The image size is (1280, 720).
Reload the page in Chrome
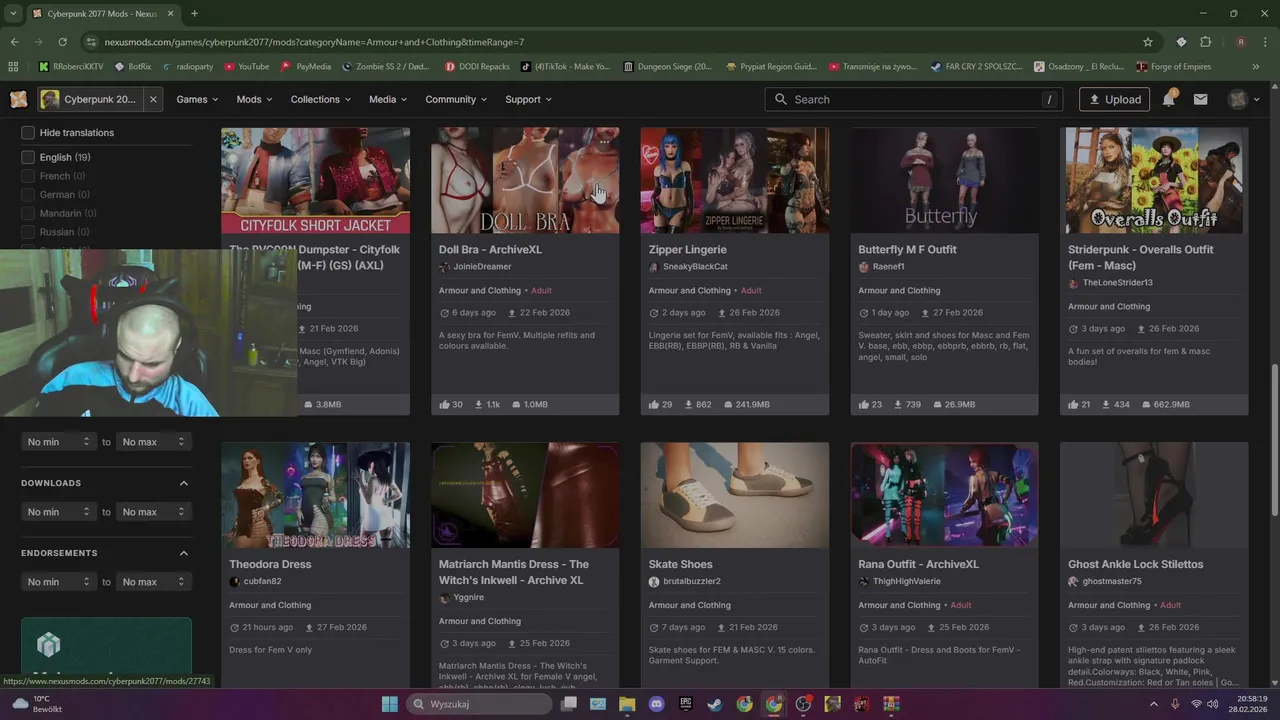pos(62,42)
